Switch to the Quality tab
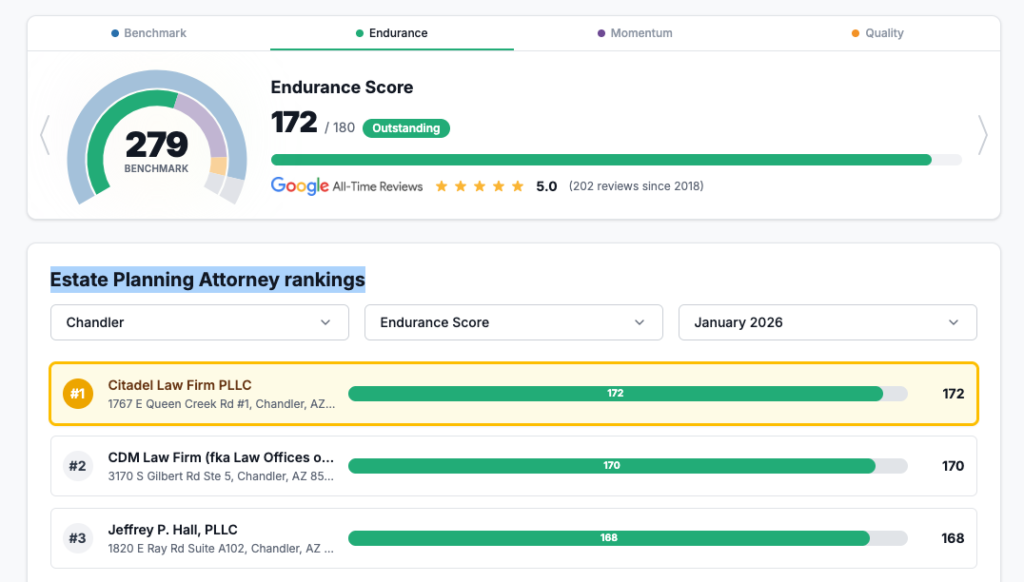 click(878, 33)
